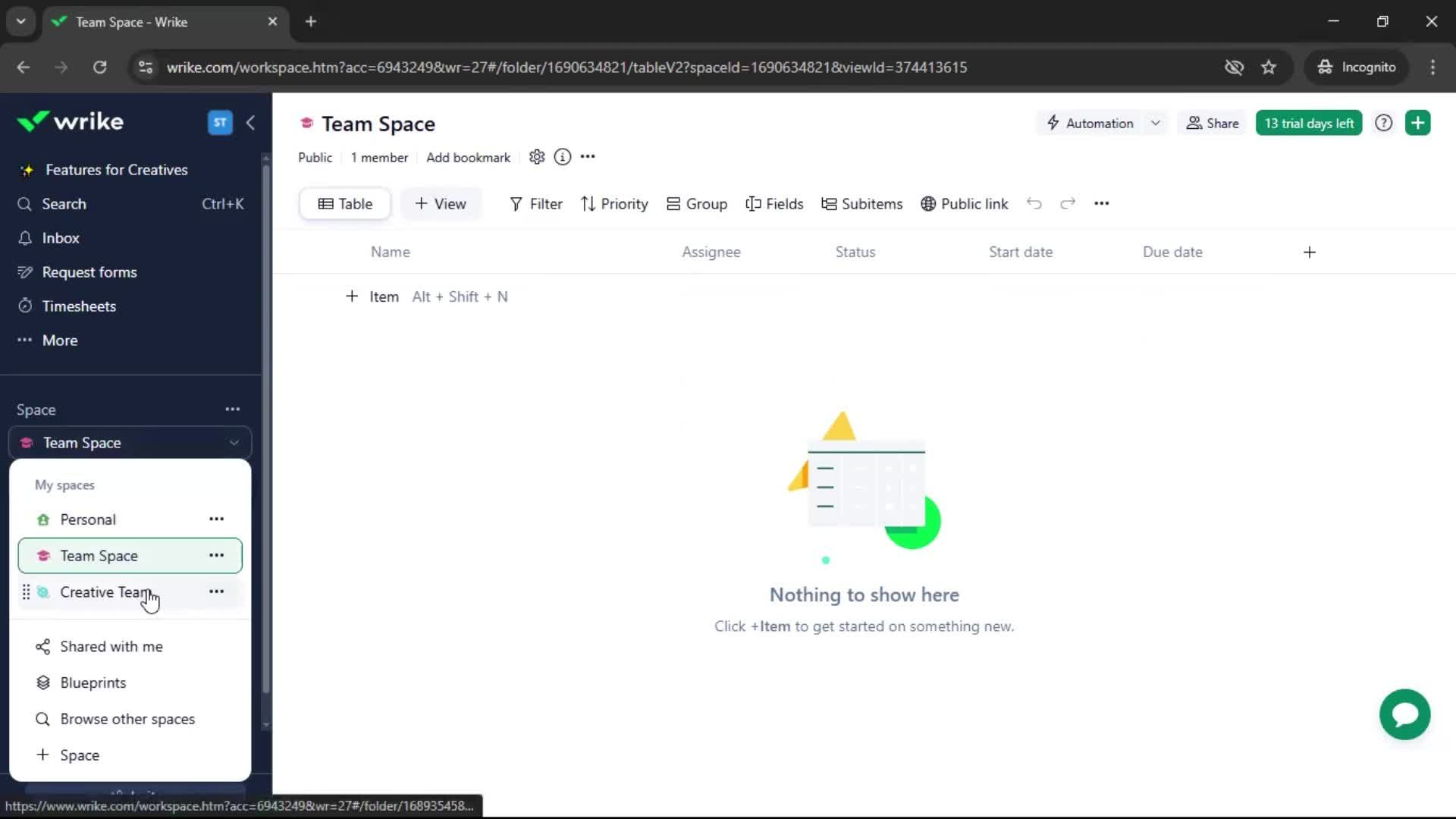Open Features for Creatives
The image size is (1456, 819).
116,170
